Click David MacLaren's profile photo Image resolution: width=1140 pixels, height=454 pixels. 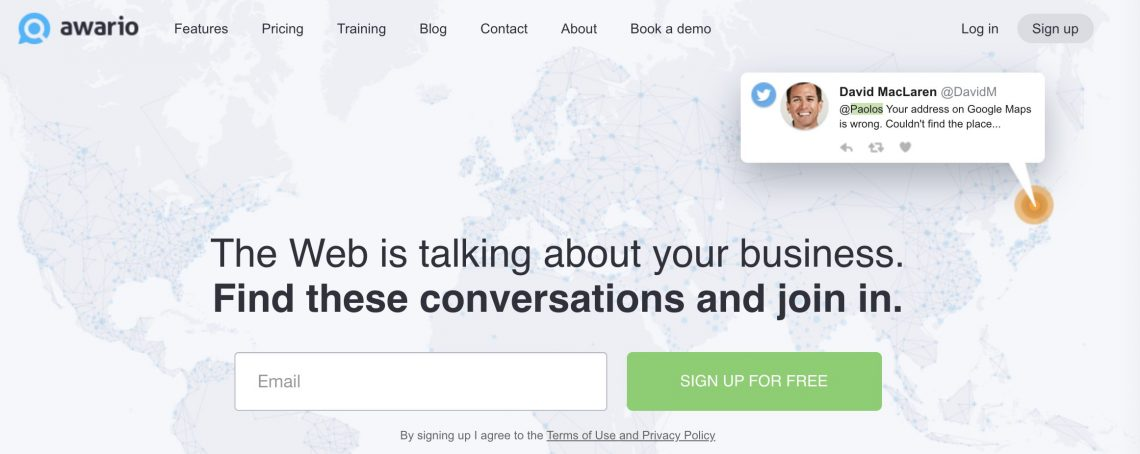(804, 106)
